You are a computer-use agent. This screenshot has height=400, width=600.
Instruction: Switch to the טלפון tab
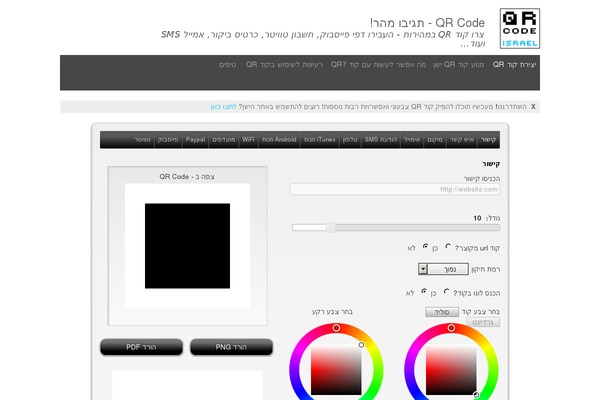click(x=350, y=140)
